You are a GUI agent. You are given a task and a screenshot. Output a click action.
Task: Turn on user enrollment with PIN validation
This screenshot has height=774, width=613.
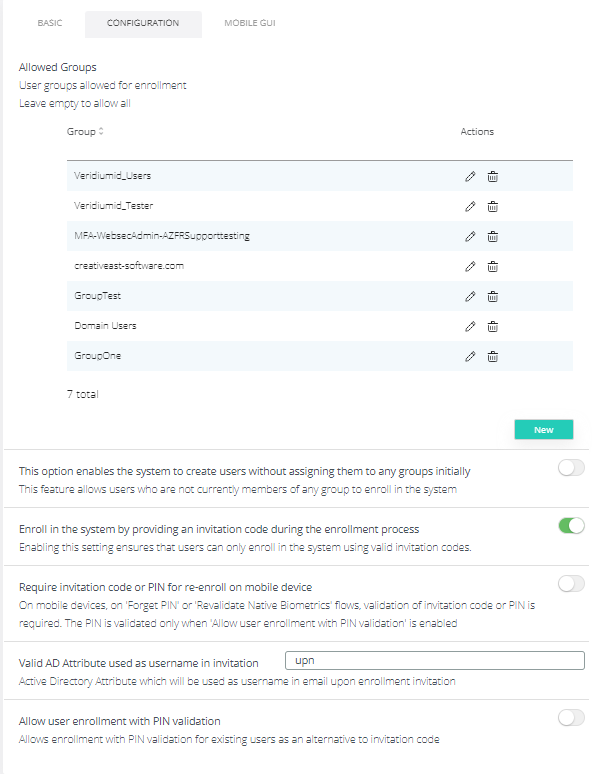click(571, 718)
